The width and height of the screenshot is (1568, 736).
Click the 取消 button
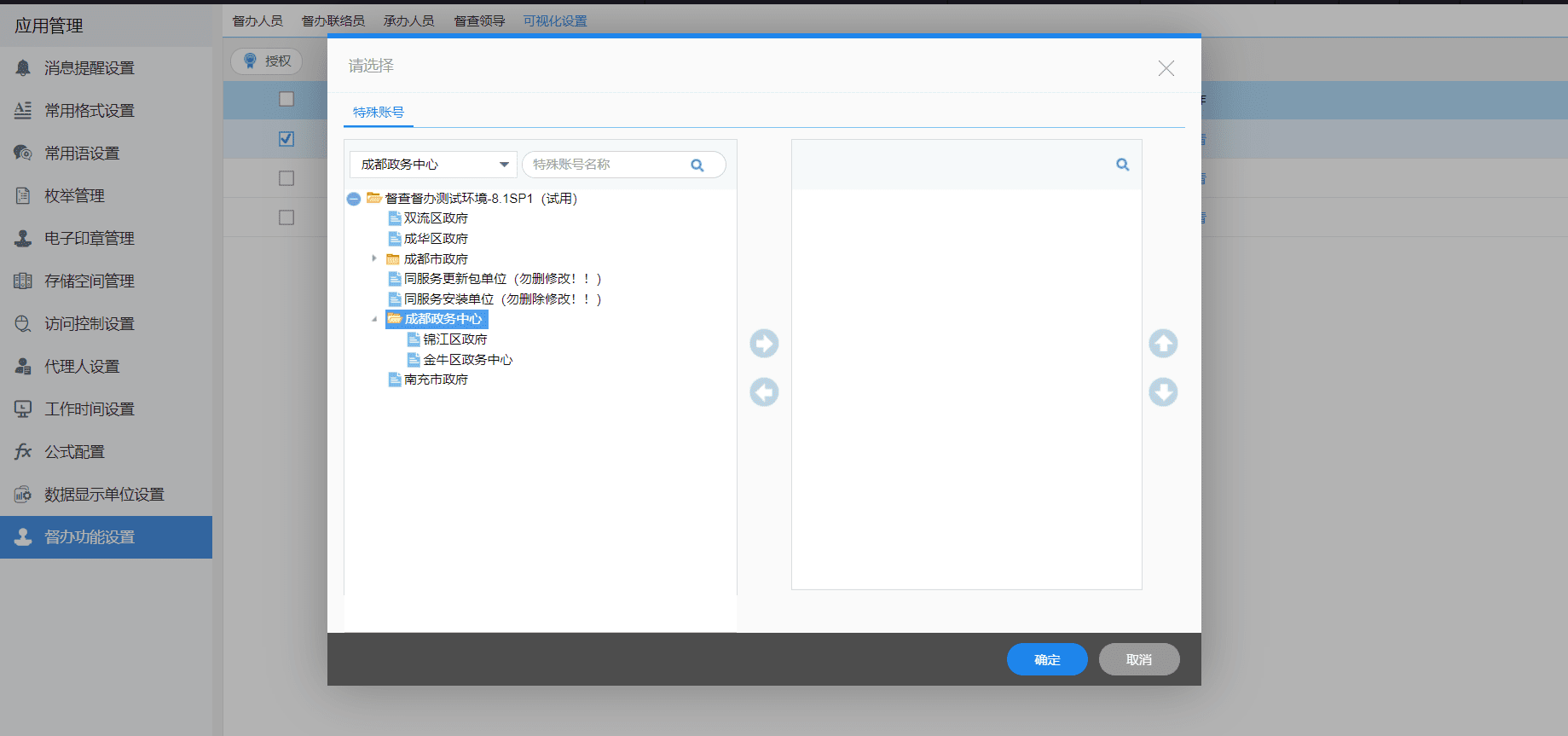pyautogui.click(x=1139, y=659)
